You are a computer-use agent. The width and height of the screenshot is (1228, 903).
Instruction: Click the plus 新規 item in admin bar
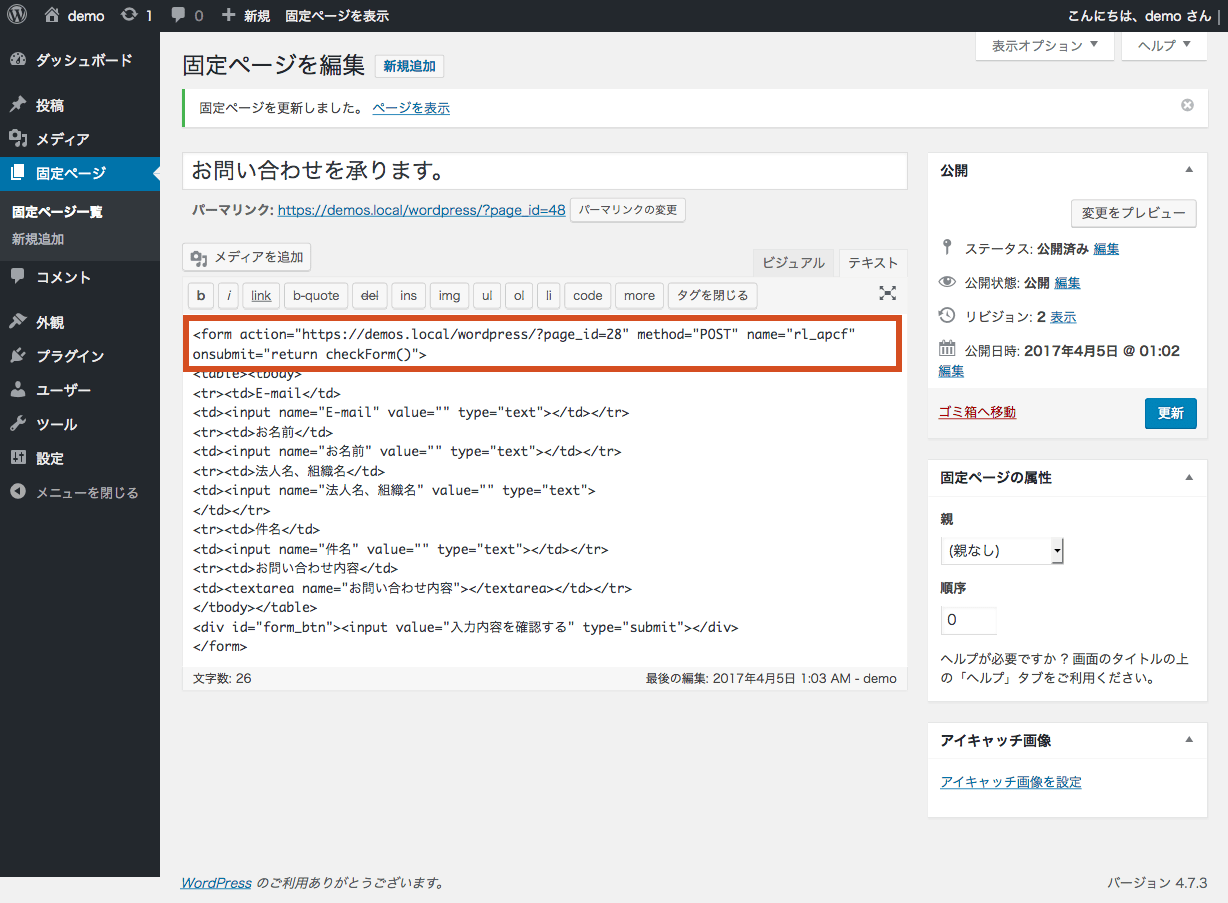(x=246, y=15)
